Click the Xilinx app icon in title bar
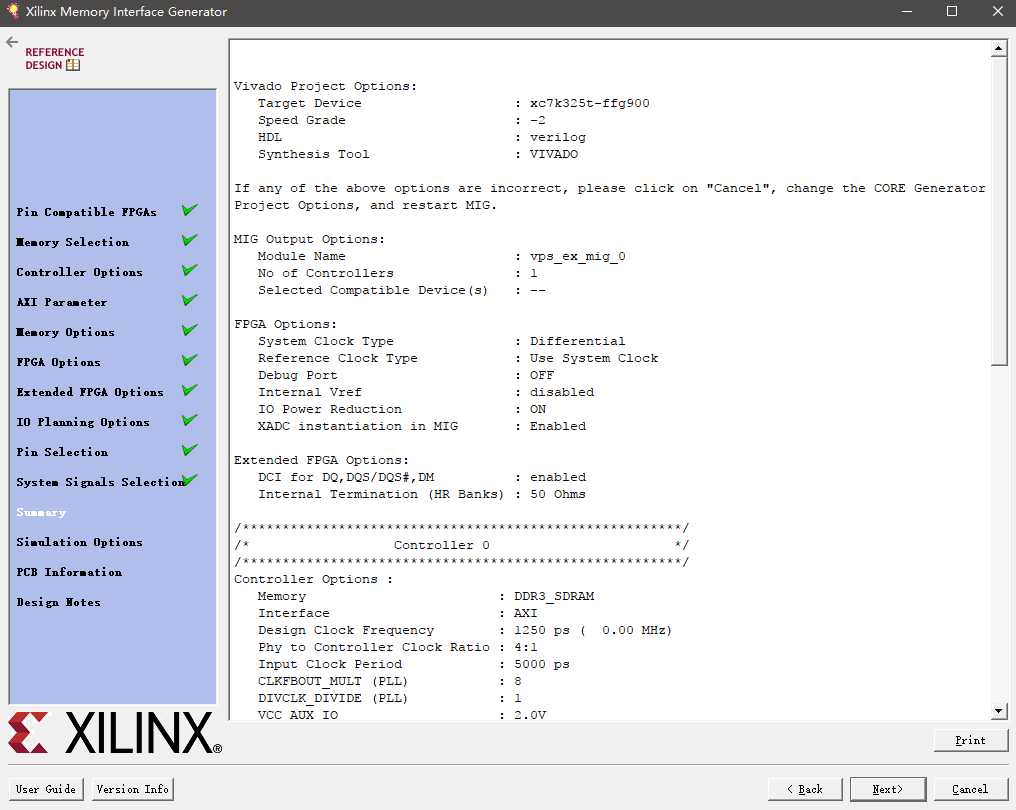The image size is (1016, 810). pos(12,11)
